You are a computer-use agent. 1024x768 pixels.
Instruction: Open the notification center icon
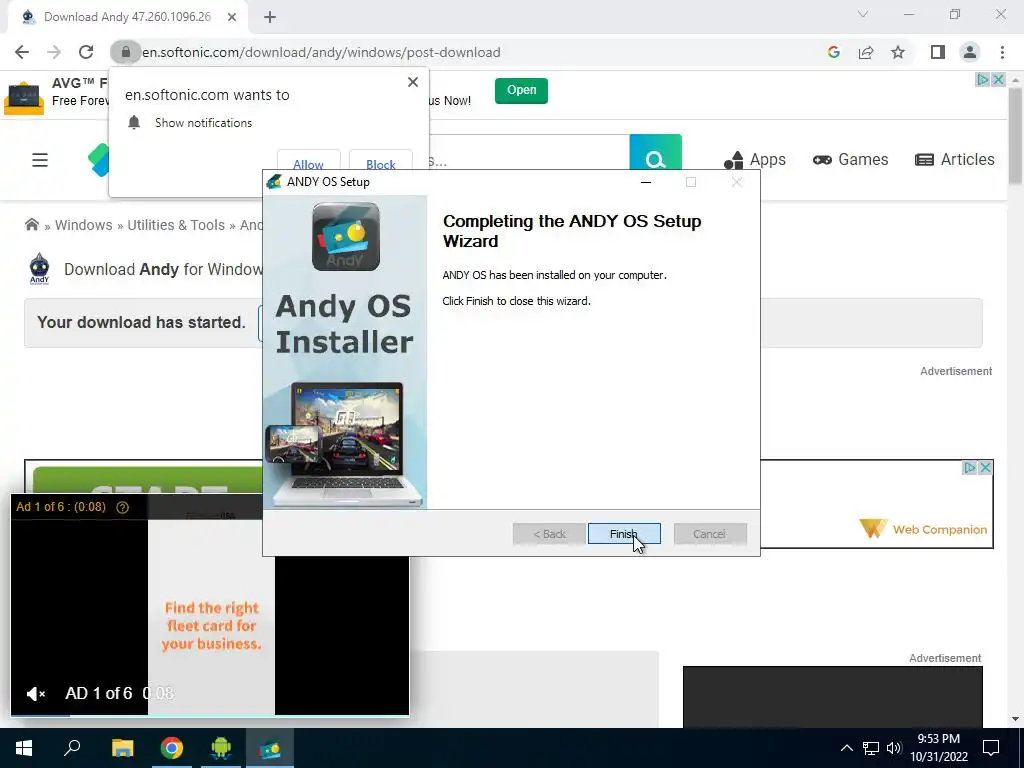tap(991, 748)
